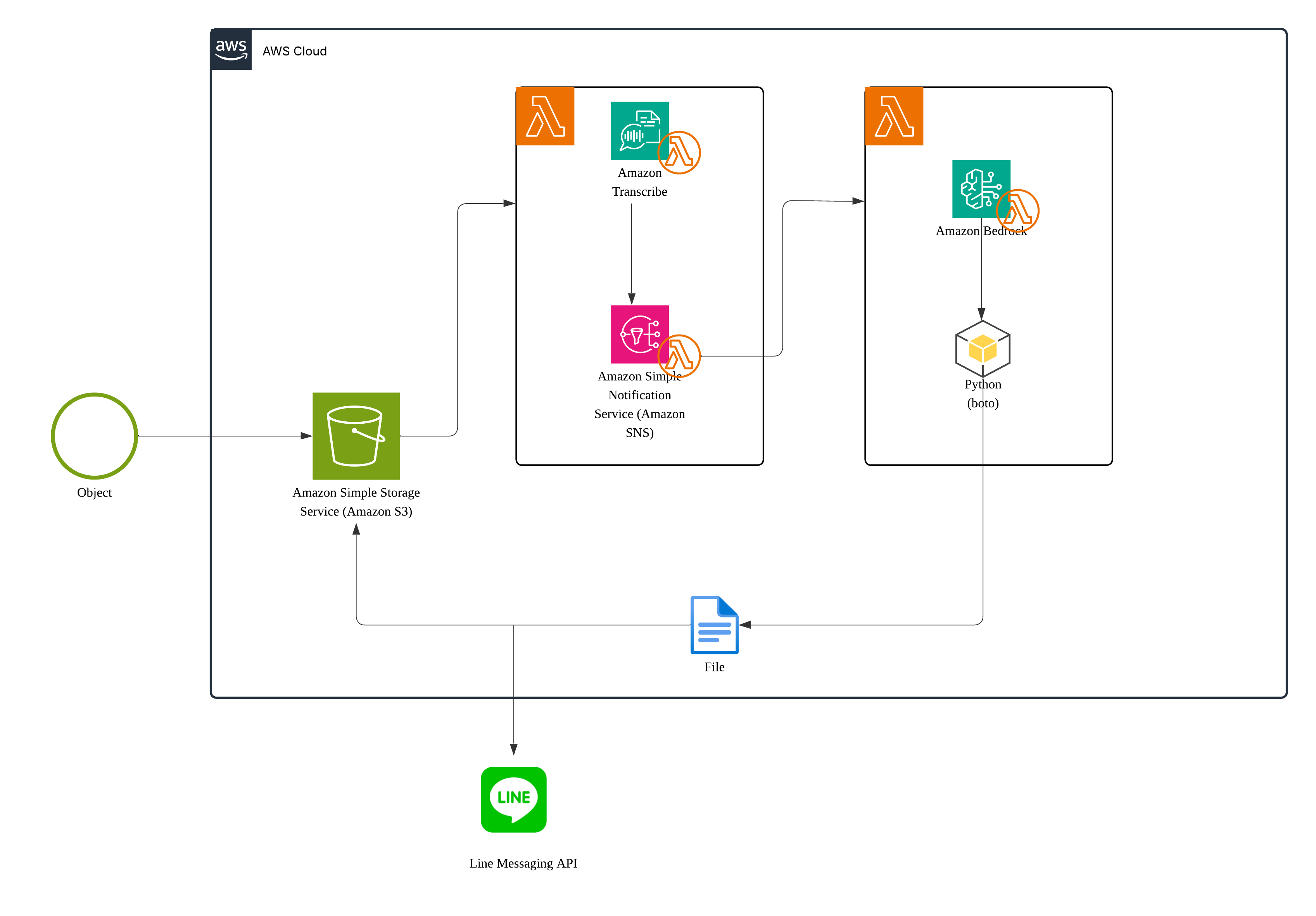Select the green LINE app icon
The width and height of the screenshot is (1316, 916).
[513, 799]
